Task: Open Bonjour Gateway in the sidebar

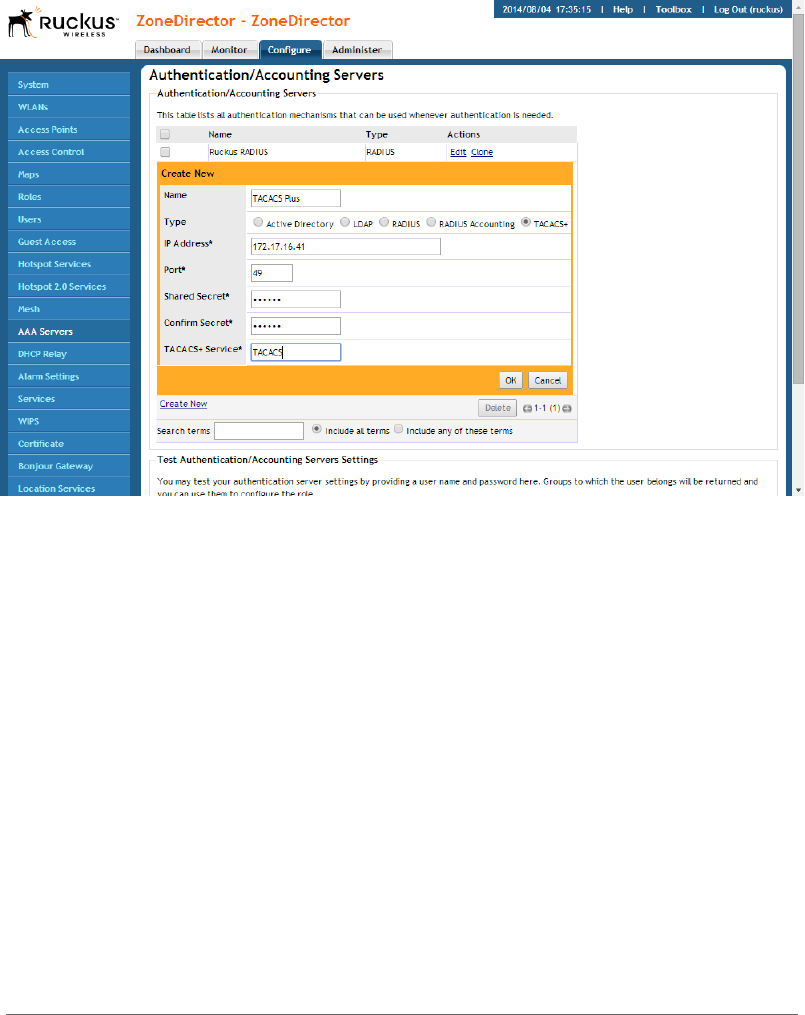Action: click(69, 466)
